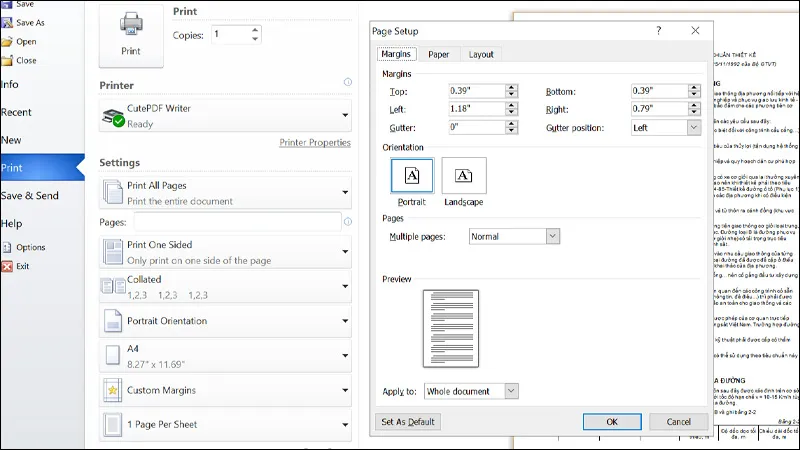The height and width of the screenshot is (450, 800).
Task: Open the Printer Properties link
Action: coord(314,143)
